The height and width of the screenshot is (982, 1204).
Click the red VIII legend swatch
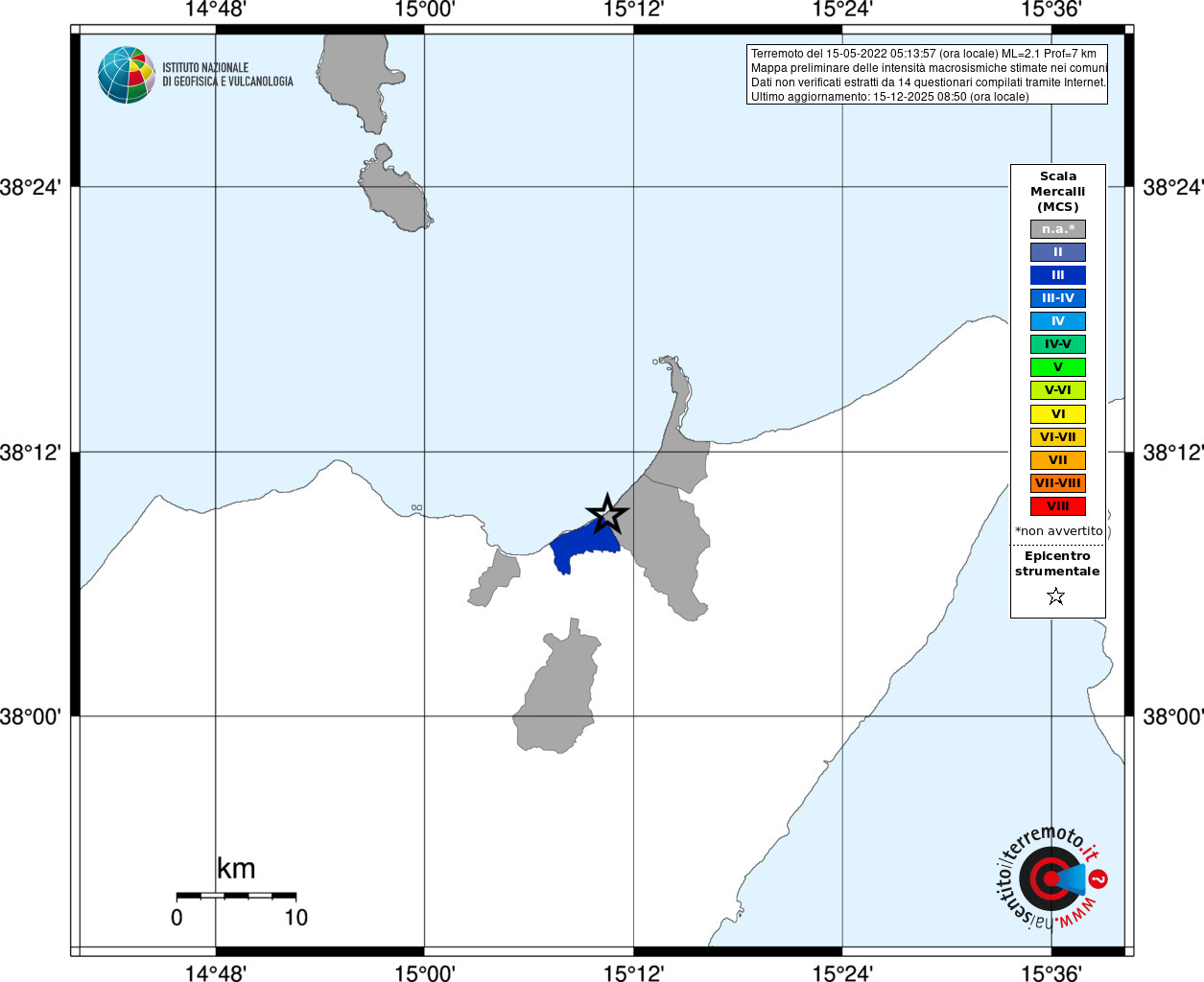point(1058,506)
